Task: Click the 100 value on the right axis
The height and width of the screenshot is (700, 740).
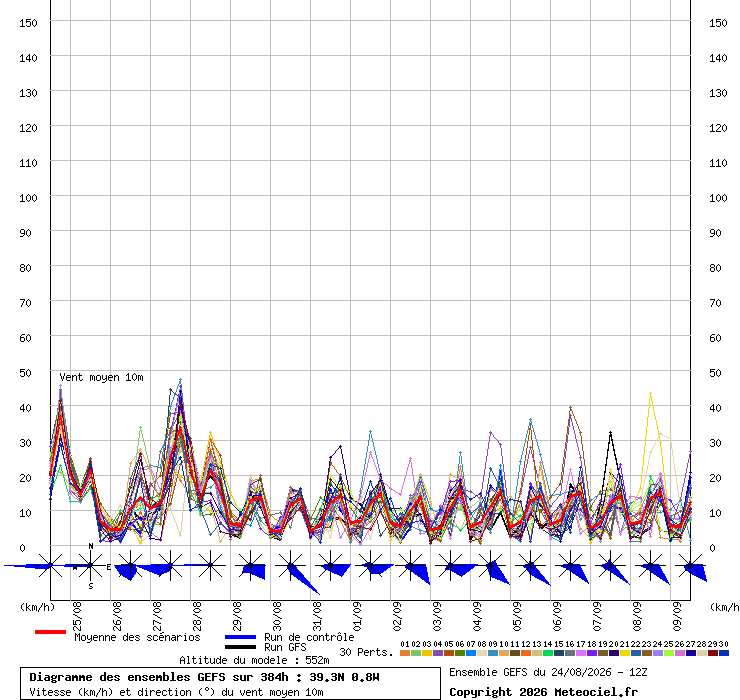Action: (x=718, y=198)
